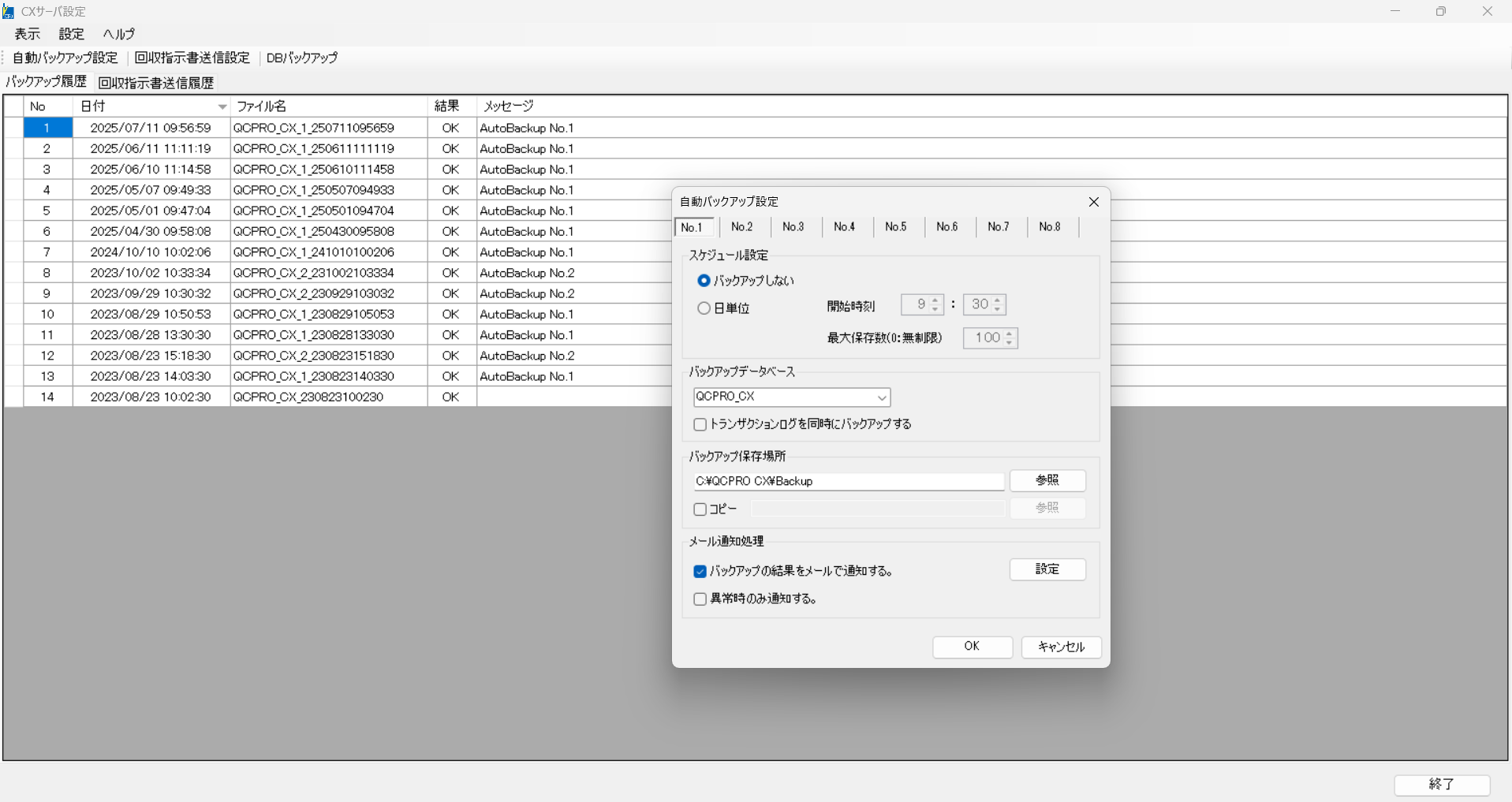Switch to the 回収指示書送信履歴 tab

click(x=156, y=83)
